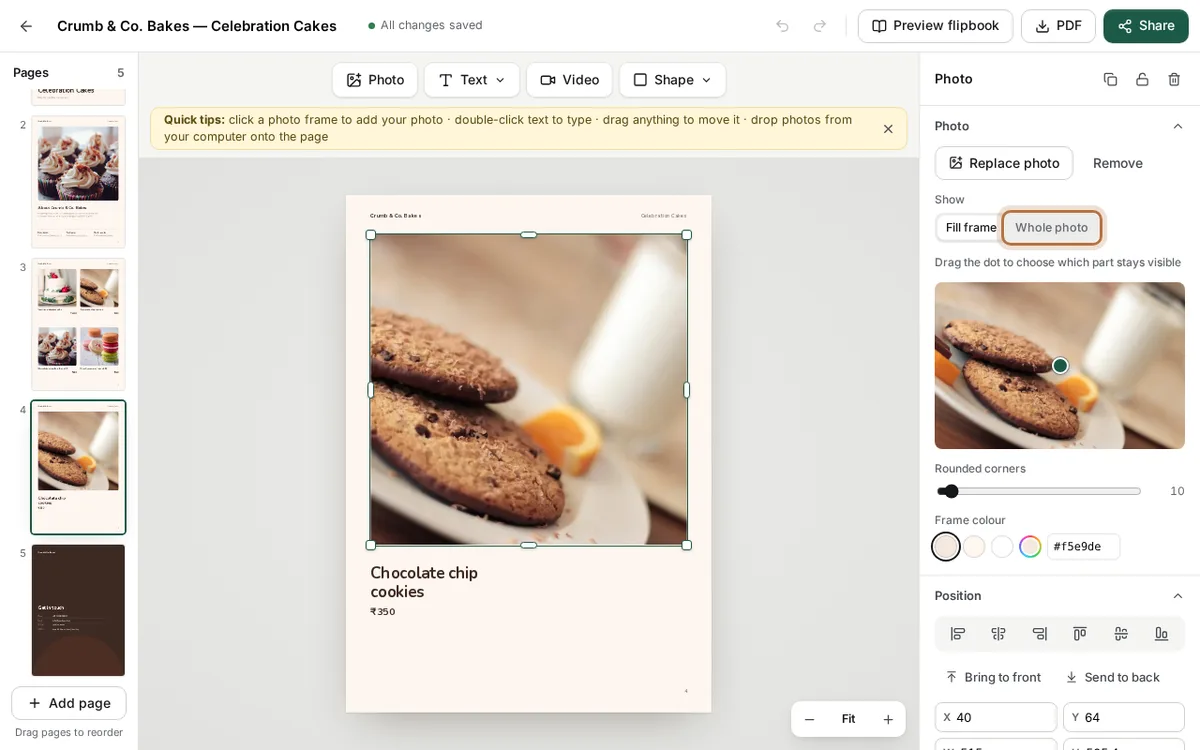The image size is (1200, 750).
Task: Select the white frame colour swatch
Action: pyautogui.click(x=1002, y=546)
